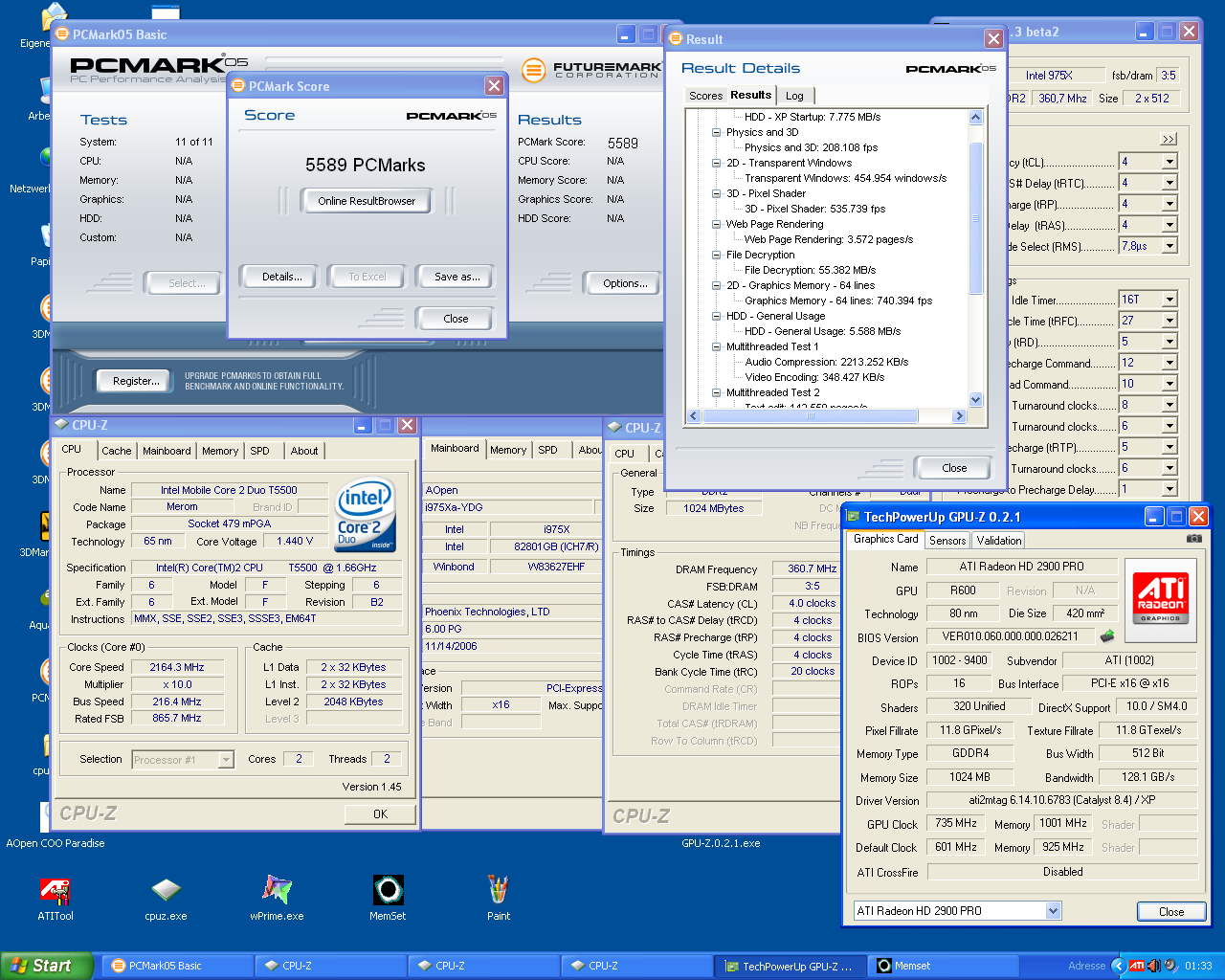Open the Cache tab in CPU-Z
This screenshot has height=980, width=1225.
(117, 451)
